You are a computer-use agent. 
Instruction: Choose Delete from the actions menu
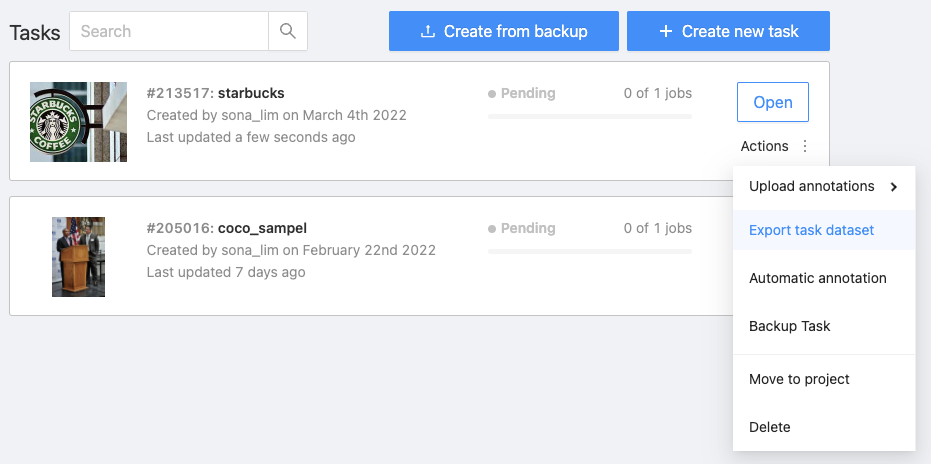tap(824, 427)
